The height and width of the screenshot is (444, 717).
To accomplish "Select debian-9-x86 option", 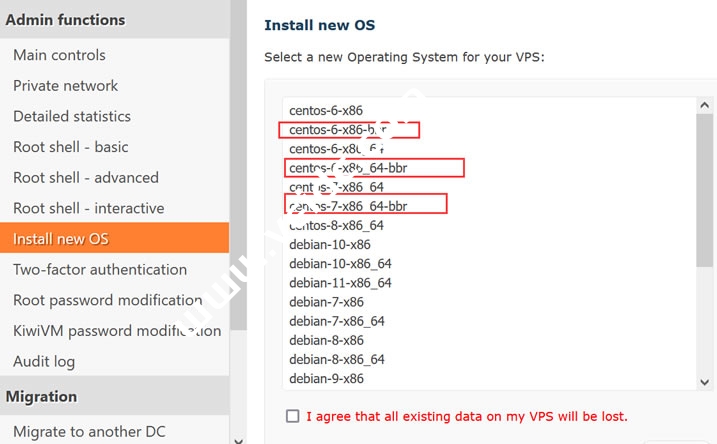I will click(x=326, y=378).
